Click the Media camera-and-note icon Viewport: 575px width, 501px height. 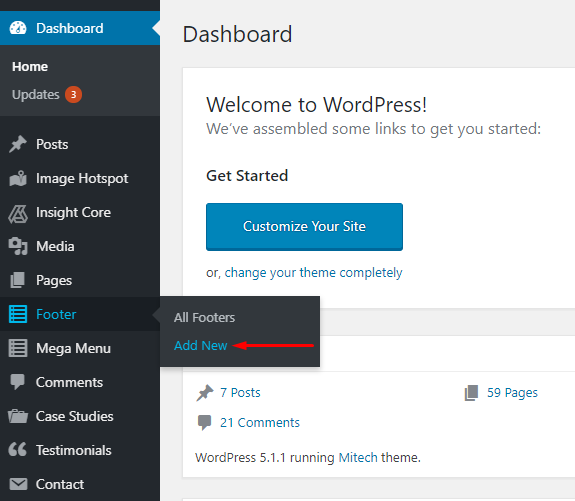click(18, 246)
